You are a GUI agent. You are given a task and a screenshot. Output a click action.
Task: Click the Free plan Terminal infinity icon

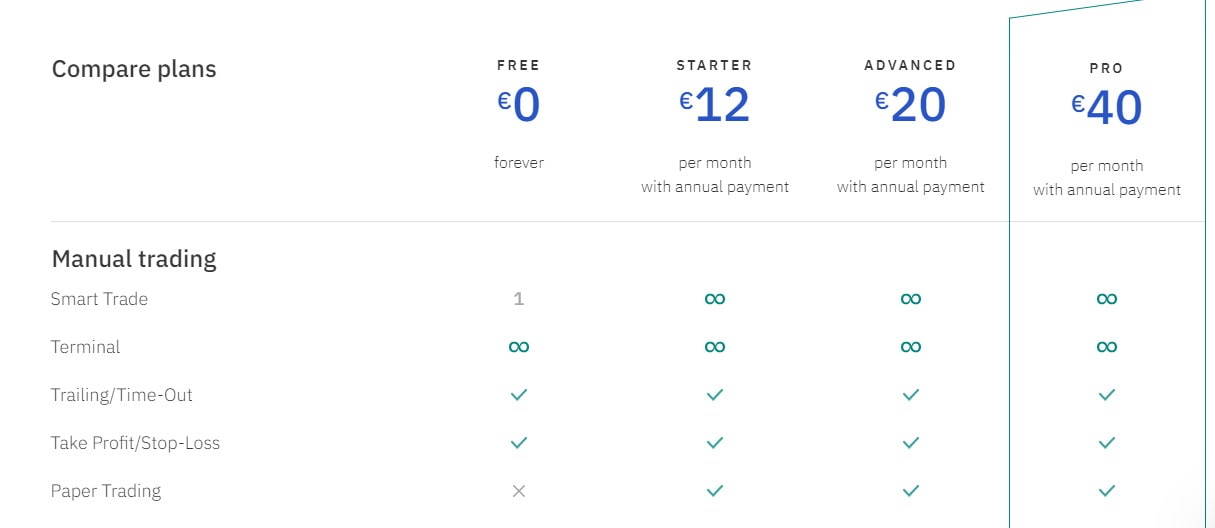[x=518, y=347]
